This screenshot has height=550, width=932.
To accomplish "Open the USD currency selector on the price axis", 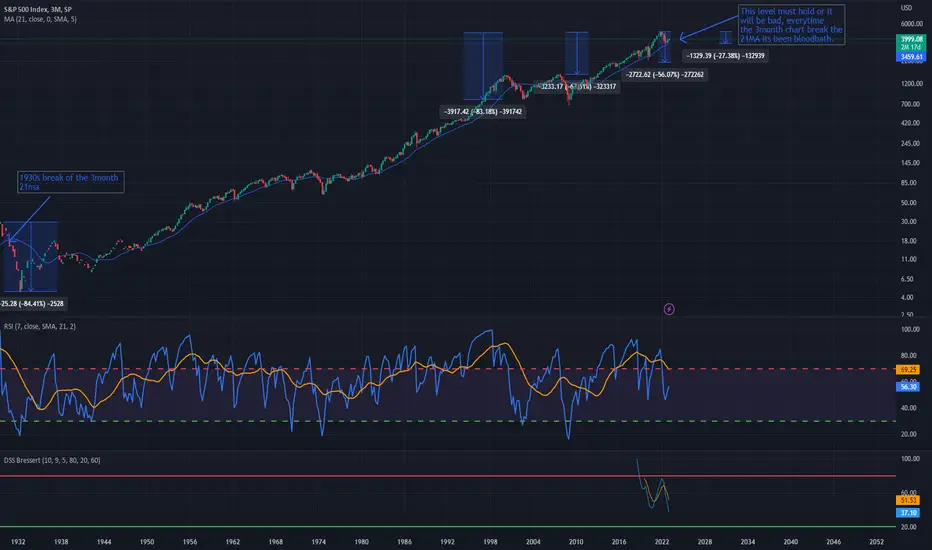I will [x=906, y=8].
